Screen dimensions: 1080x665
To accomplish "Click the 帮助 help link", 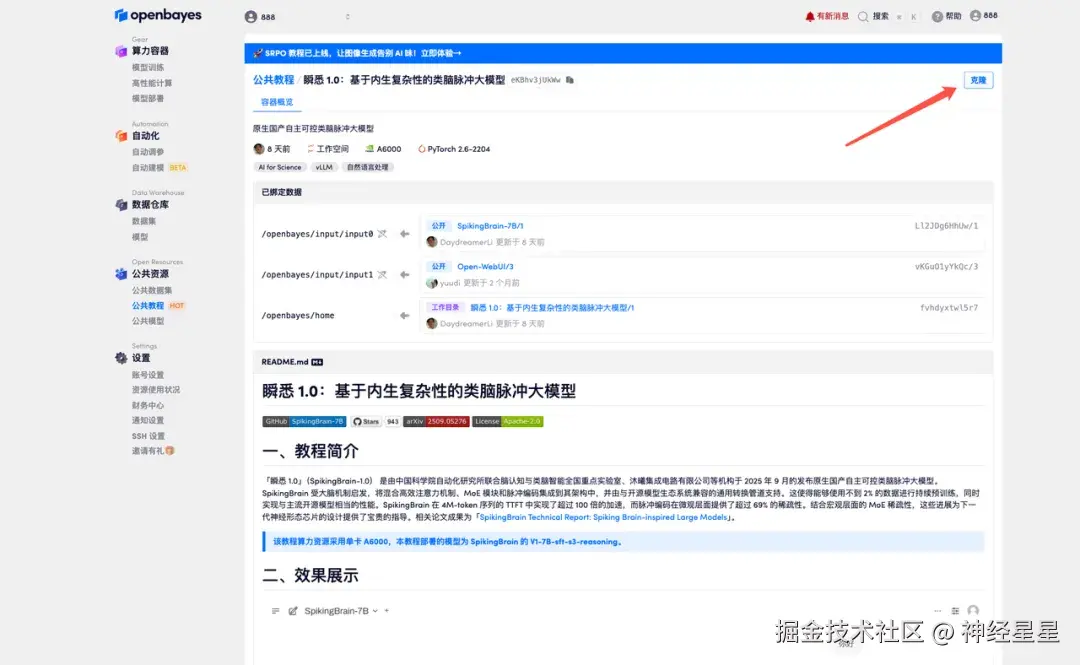I will (x=953, y=17).
